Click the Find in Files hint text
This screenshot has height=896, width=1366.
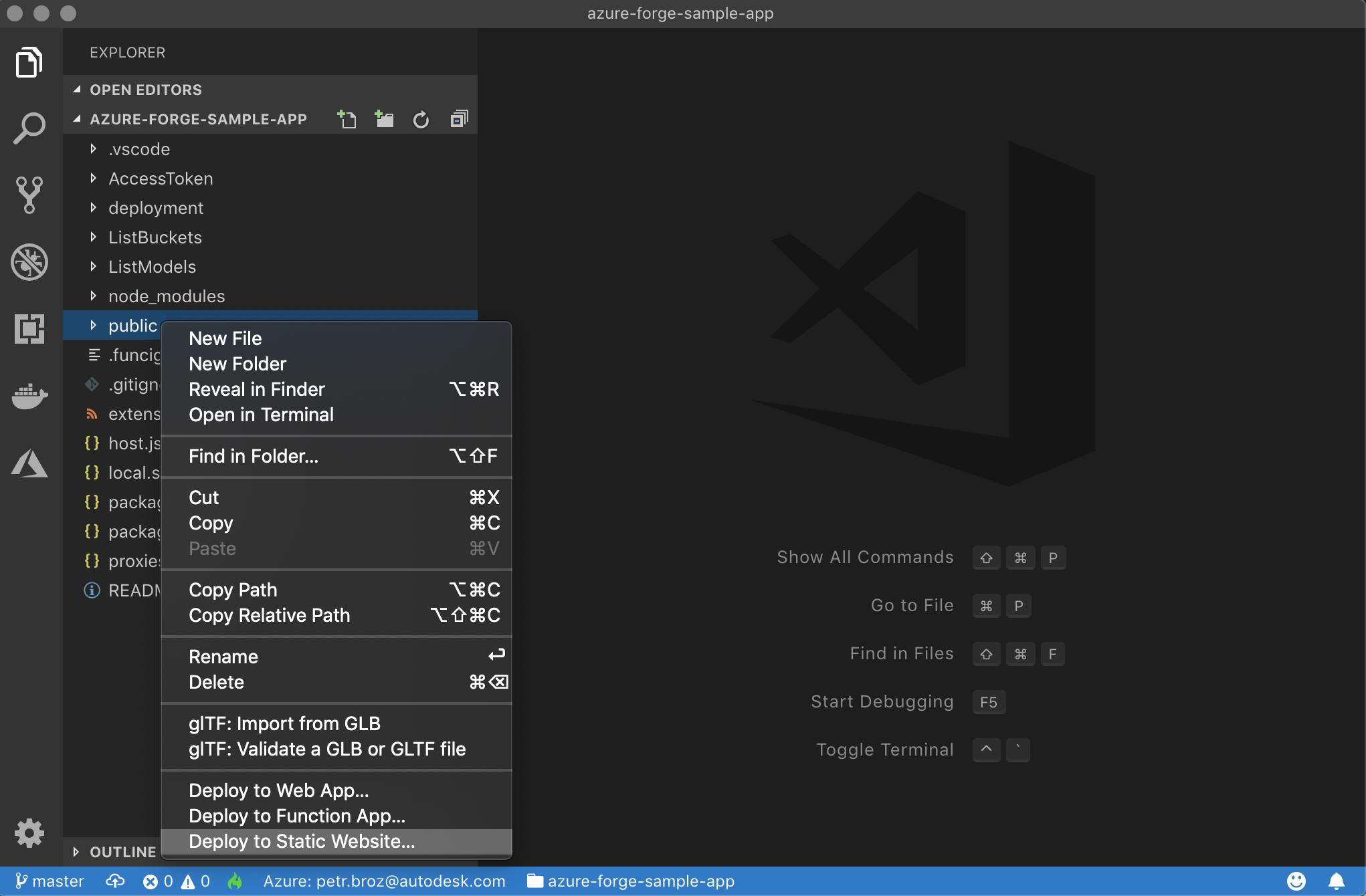901,653
